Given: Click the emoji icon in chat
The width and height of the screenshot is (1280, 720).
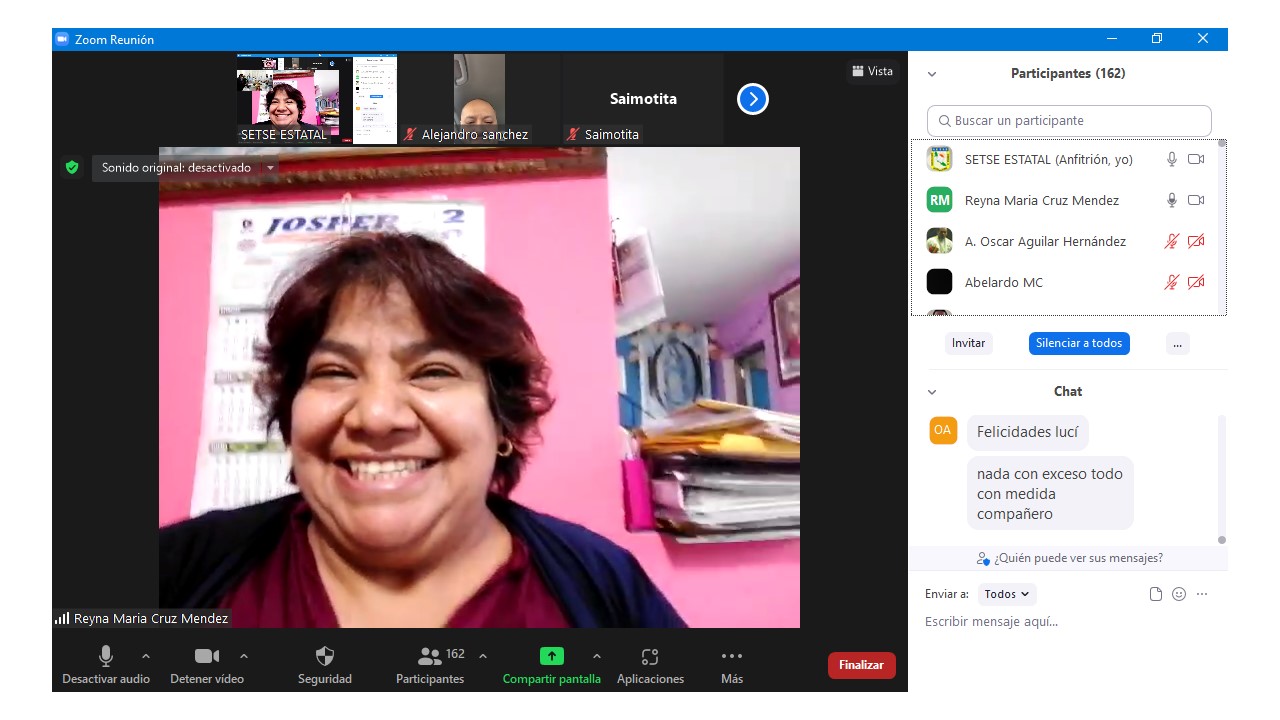Looking at the screenshot, I should pos(1179,594).
